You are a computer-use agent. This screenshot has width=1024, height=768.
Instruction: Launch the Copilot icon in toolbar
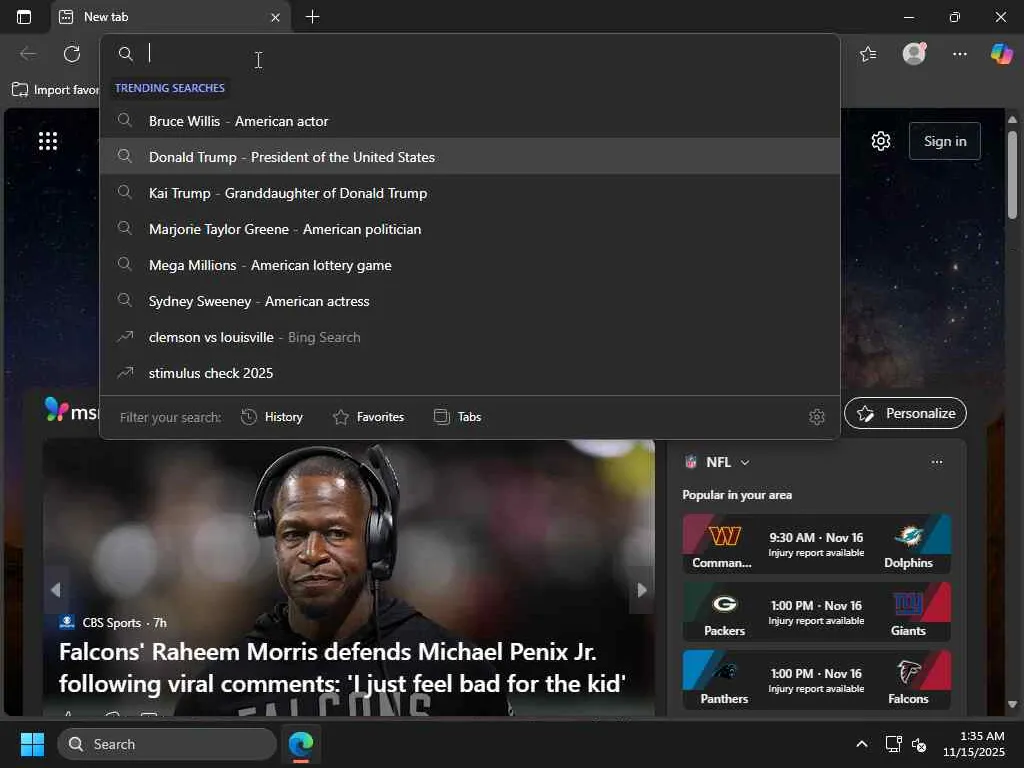[x=1002, y=53]
